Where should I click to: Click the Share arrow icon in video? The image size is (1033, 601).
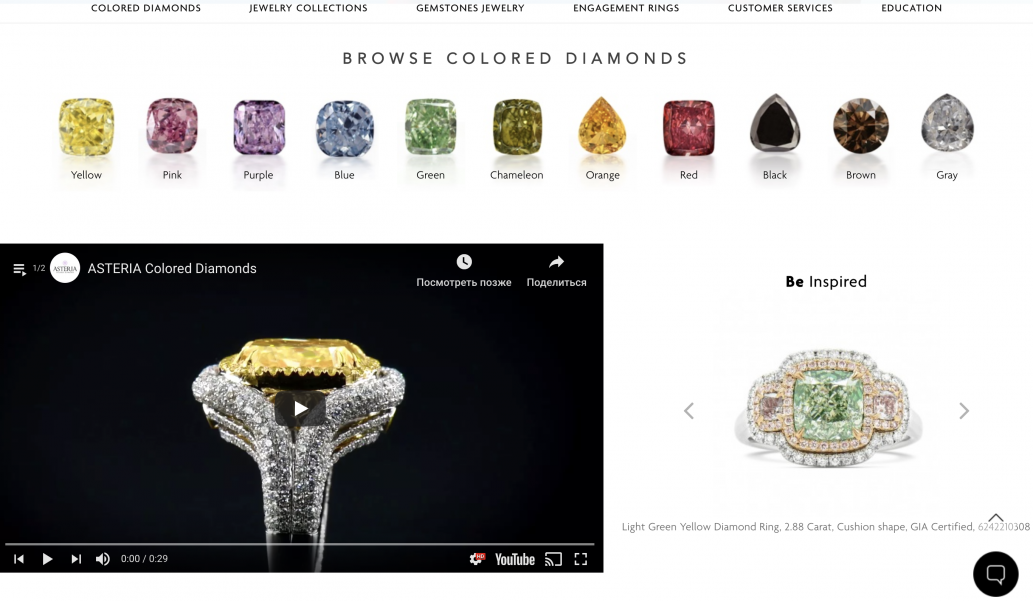click(557, 262)
